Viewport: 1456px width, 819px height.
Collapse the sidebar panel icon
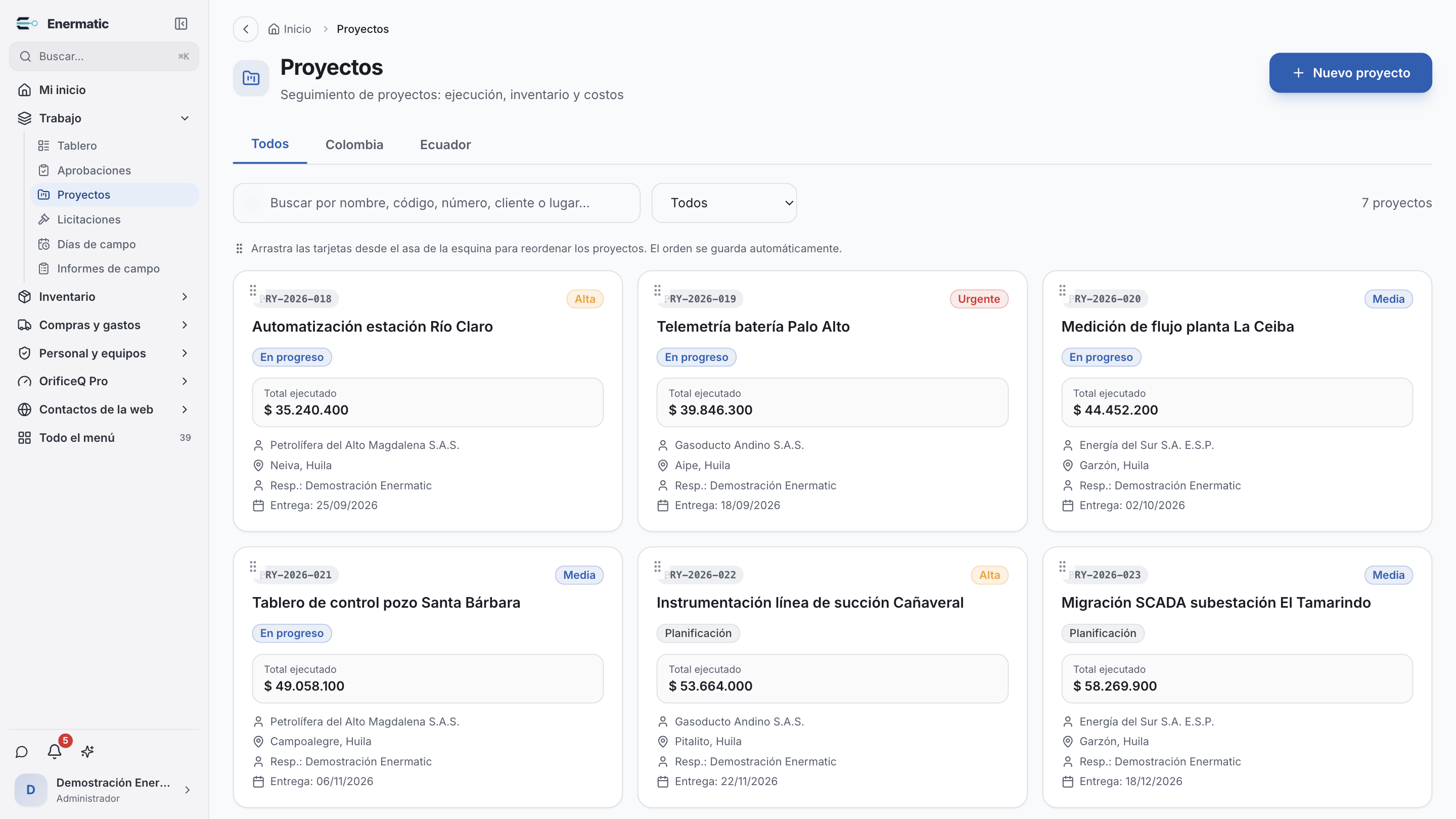[181, 24]
